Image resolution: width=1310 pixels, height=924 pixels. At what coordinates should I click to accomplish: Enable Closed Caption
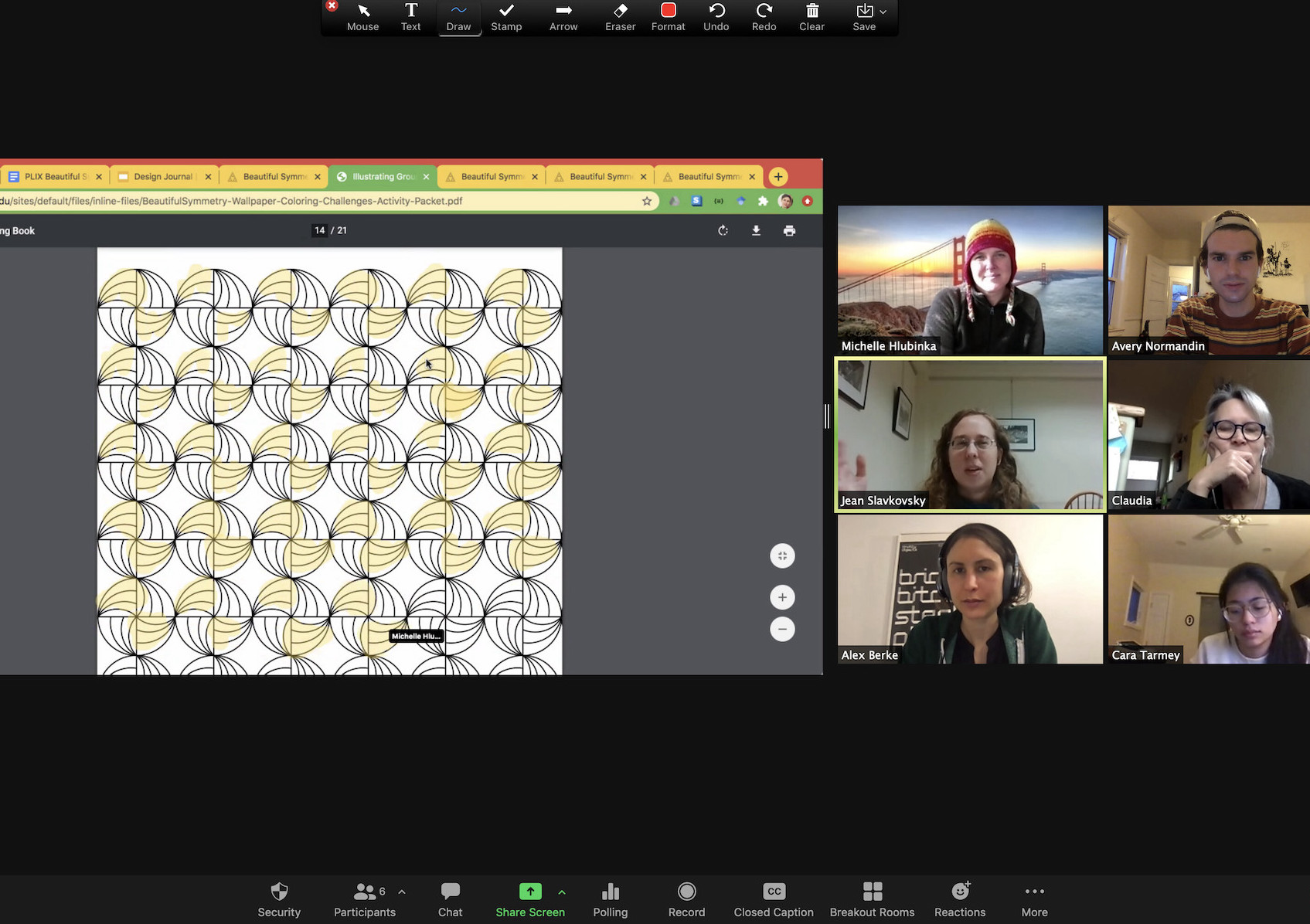(x=774, y=899)
